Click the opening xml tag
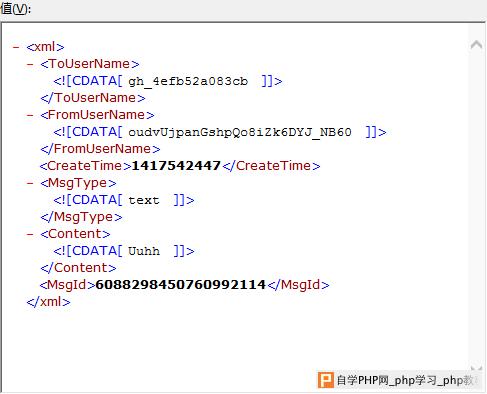This screenshot has height=394, width=487. [x=45, y=47]
